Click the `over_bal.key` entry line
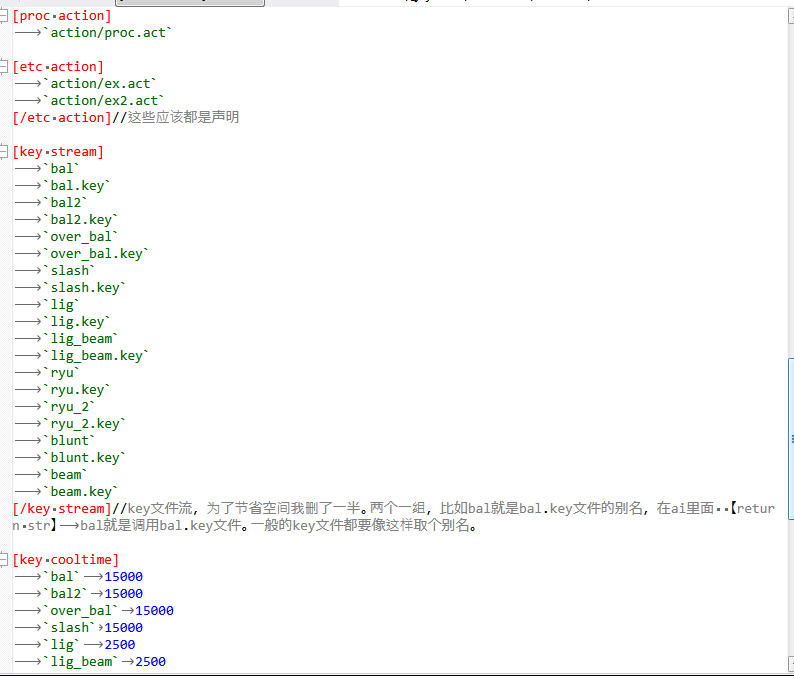The width and height of the screenshot is (794, 677). (x=98, y=254)
